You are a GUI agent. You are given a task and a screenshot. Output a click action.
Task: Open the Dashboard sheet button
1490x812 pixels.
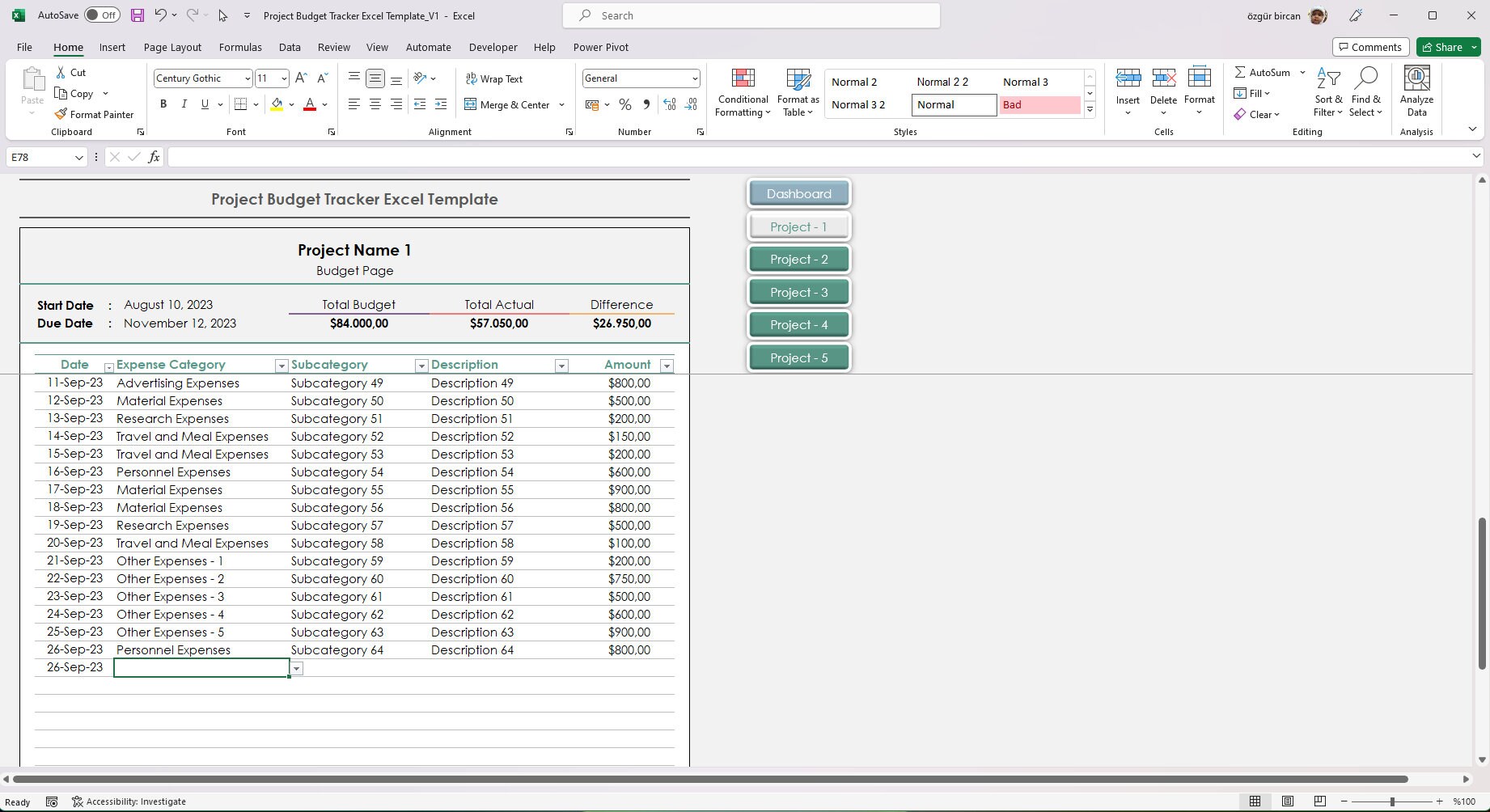coord(798,193)
